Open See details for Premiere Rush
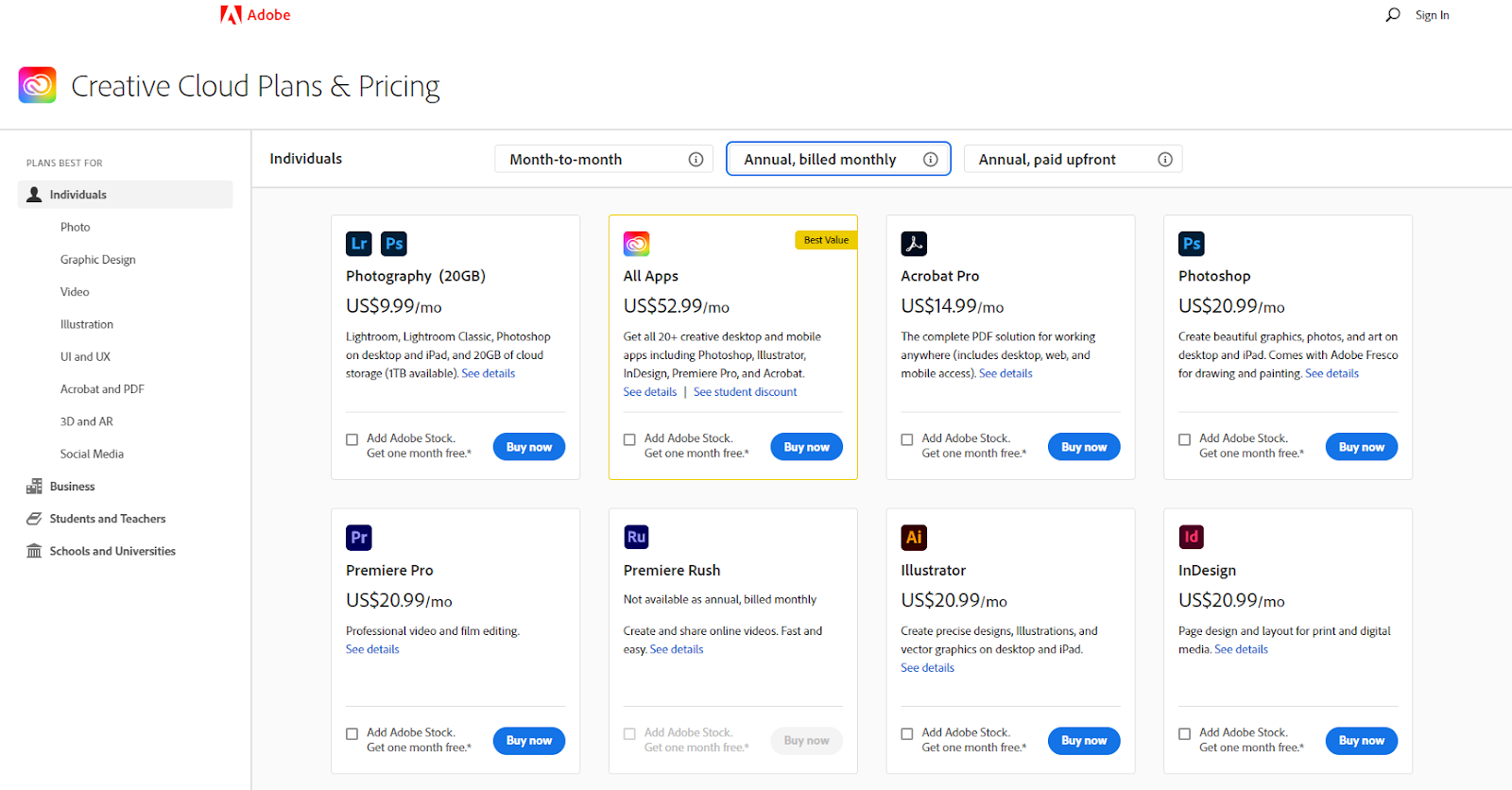Viewport: 1512px width, 790px height. pyautogui.click(x=677, y=649)
